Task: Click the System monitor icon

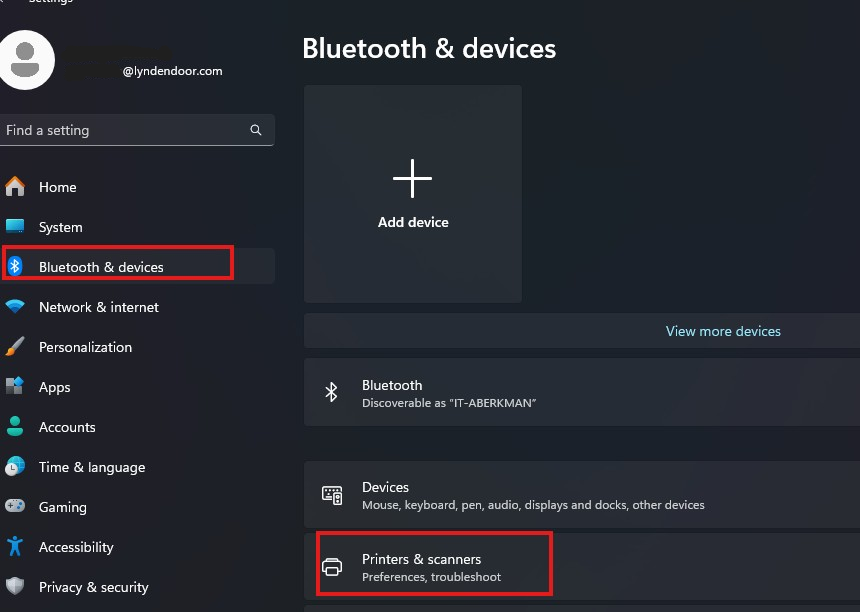Action: [15, 226]
